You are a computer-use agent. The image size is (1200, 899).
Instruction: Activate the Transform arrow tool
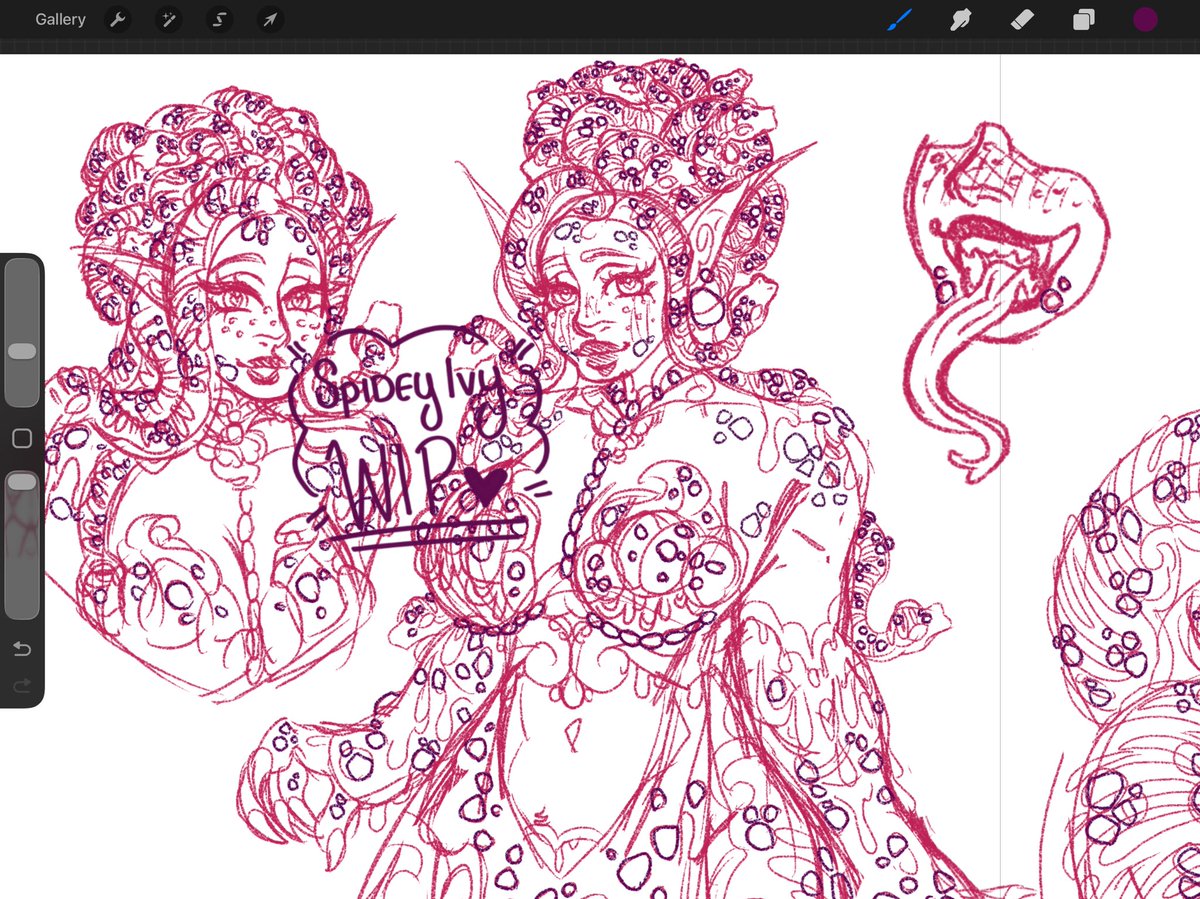(x=269, y=19)
